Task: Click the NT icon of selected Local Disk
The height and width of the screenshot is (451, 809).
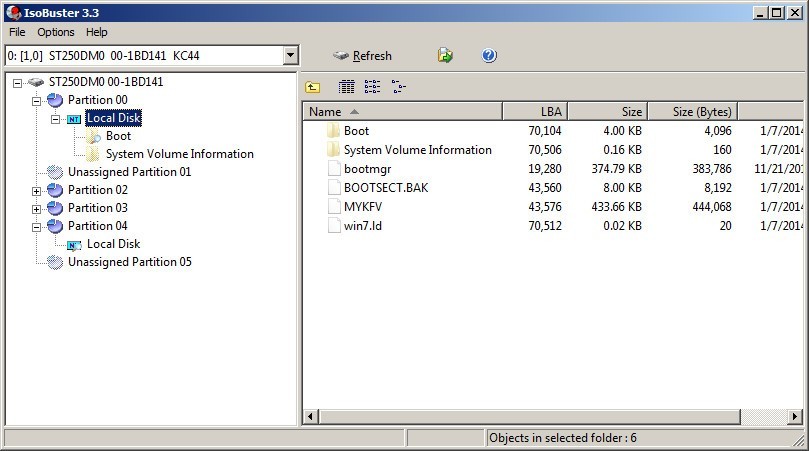Action: pyautogui.click(x=74, y=119)
